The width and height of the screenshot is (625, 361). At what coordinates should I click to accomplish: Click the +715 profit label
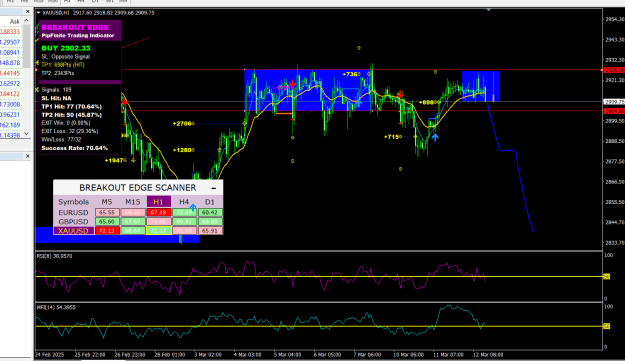(392, 137)
